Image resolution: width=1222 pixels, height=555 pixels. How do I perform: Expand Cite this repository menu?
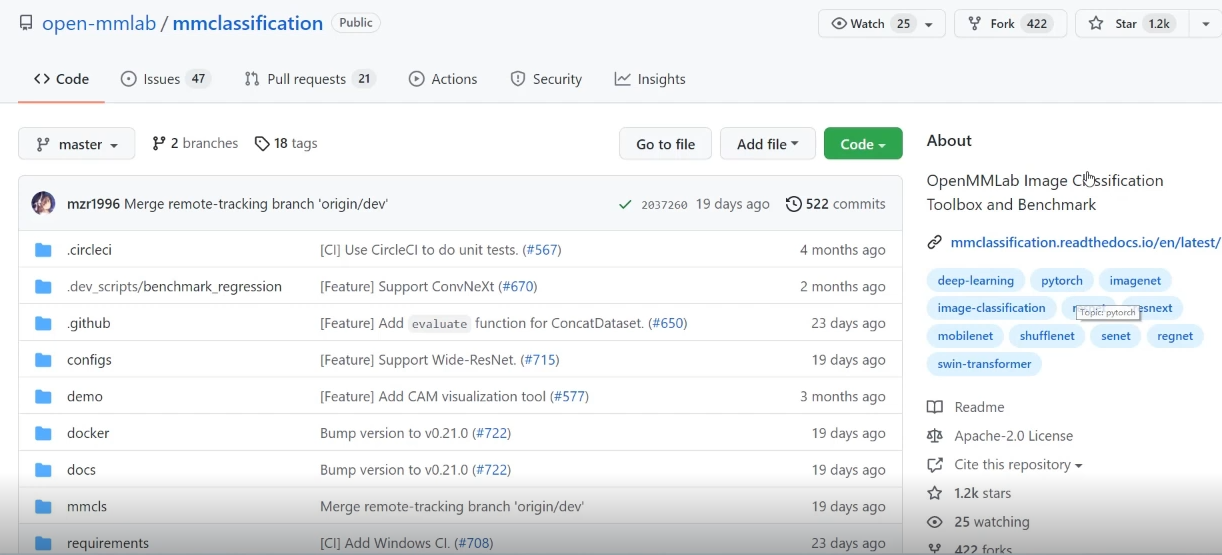(1018, 465)
